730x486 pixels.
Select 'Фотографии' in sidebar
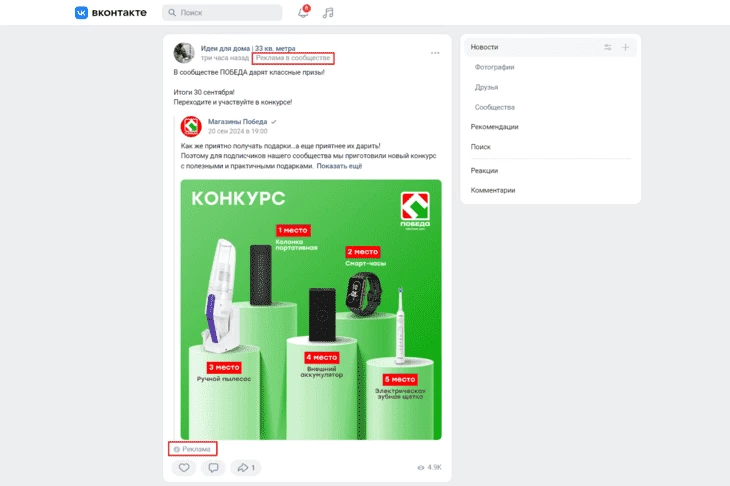click(494, 67)
